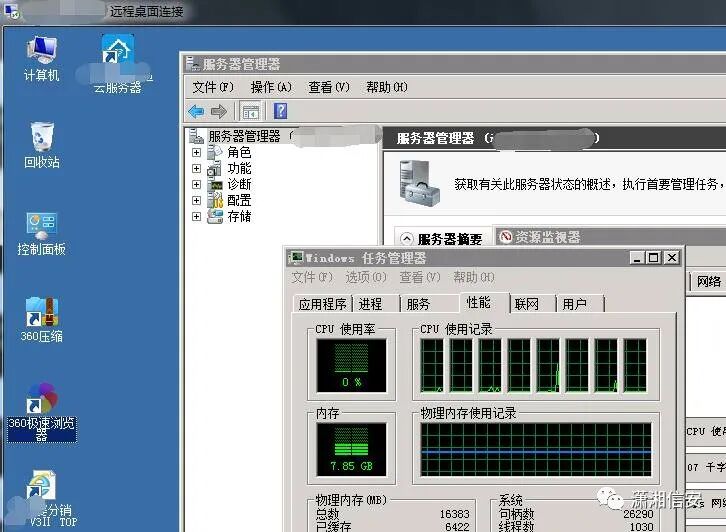
Task: Launch 360极速浏览器 from the desktop
Action: coord(42,411)
